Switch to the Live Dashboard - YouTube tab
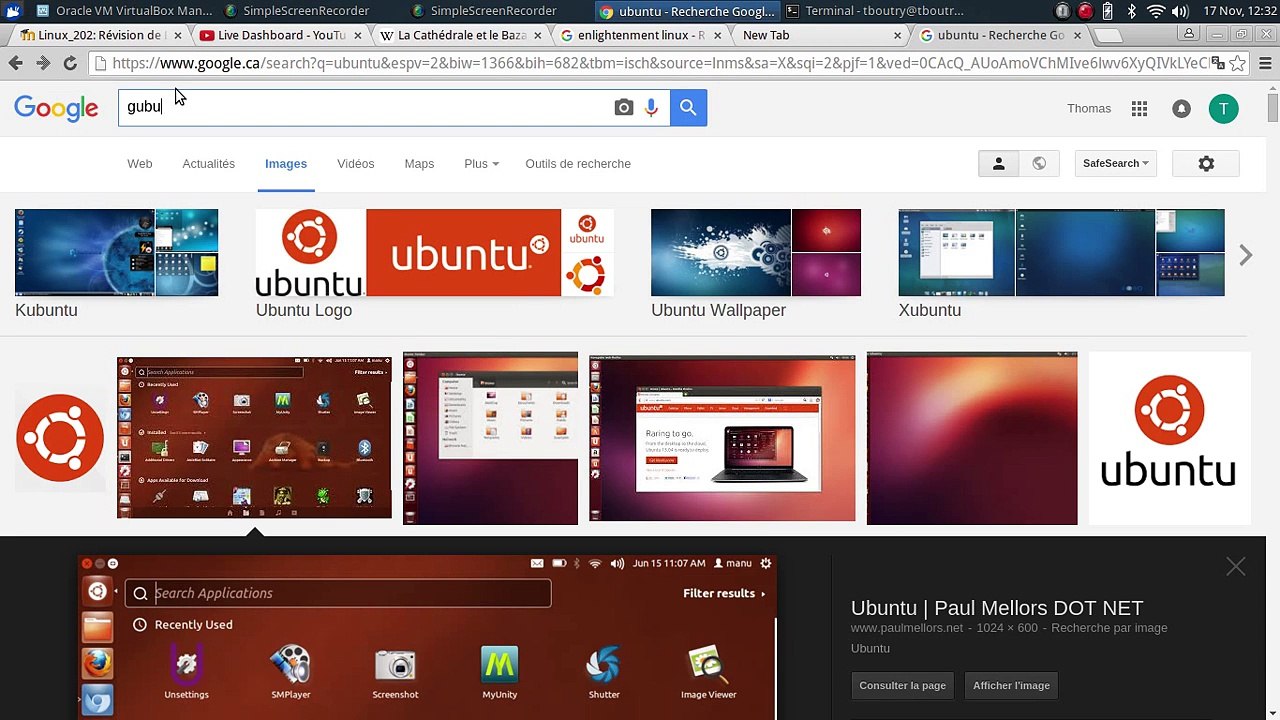1280x720 pixels. [280, 35]
